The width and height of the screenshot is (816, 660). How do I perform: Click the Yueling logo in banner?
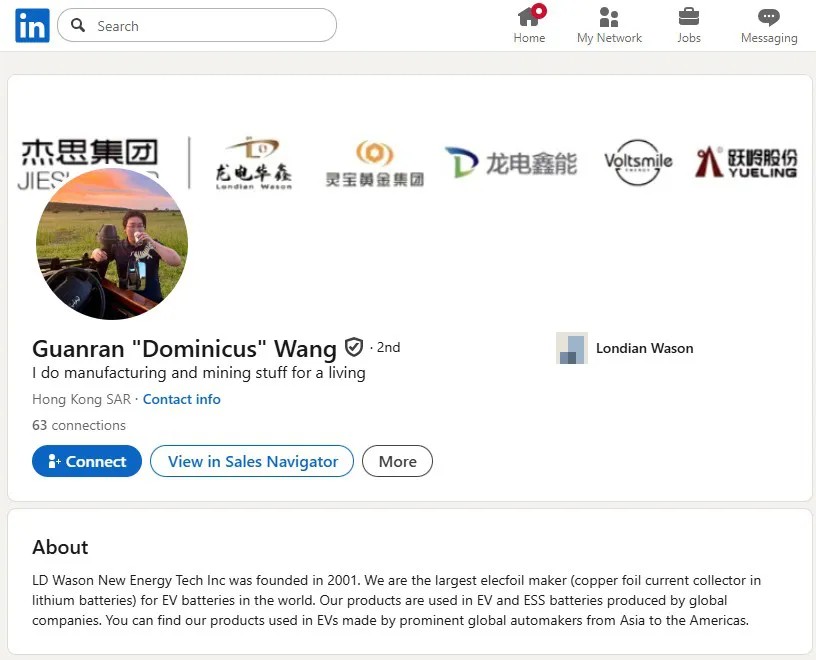click(746, 162)
